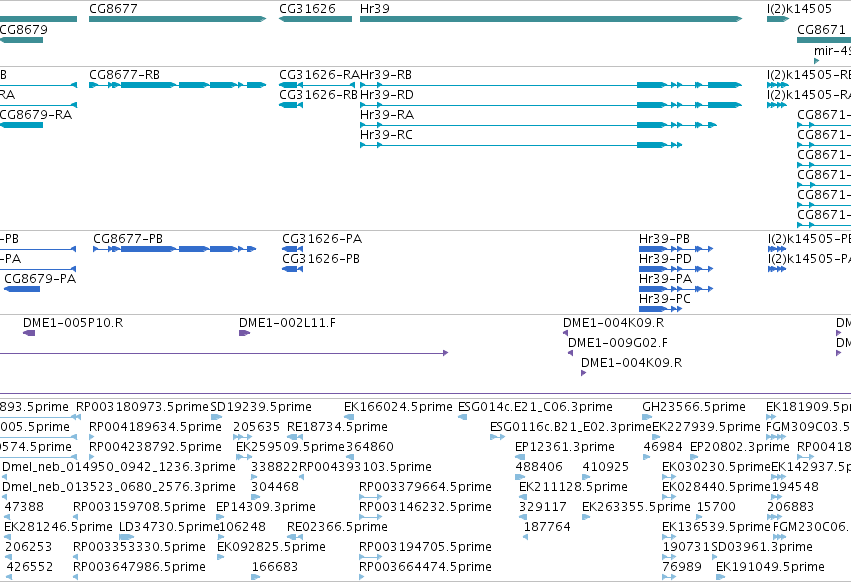Select EST GH23566.5prime
The width and height of the screenshot is (851, 582).
[x=694, y=407]
